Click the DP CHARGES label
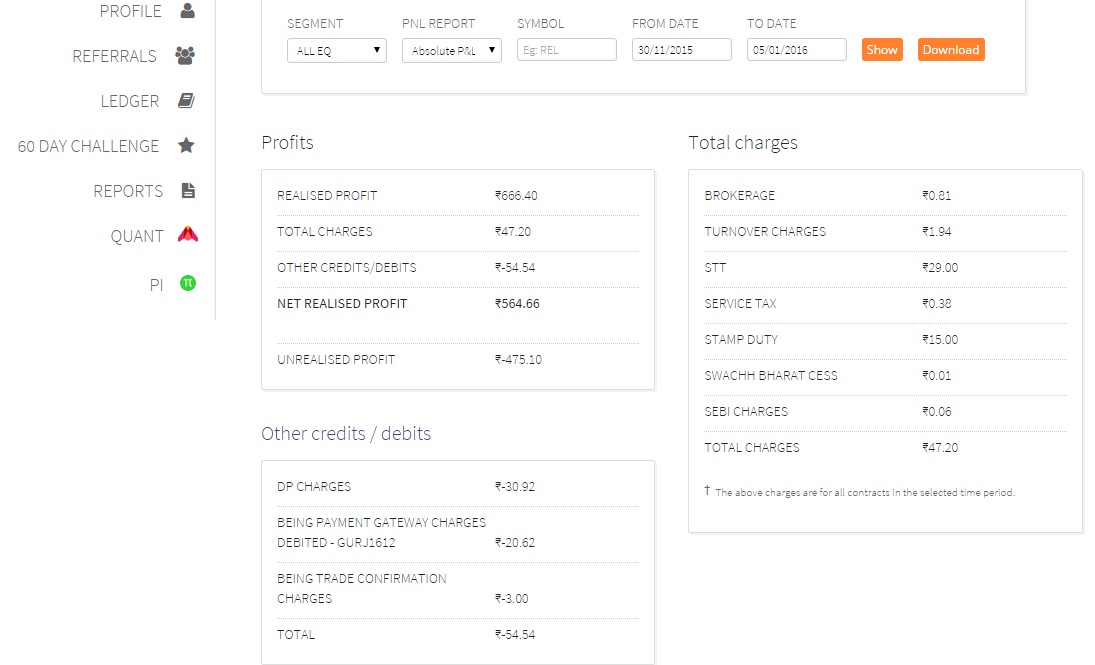 (314, 487)
